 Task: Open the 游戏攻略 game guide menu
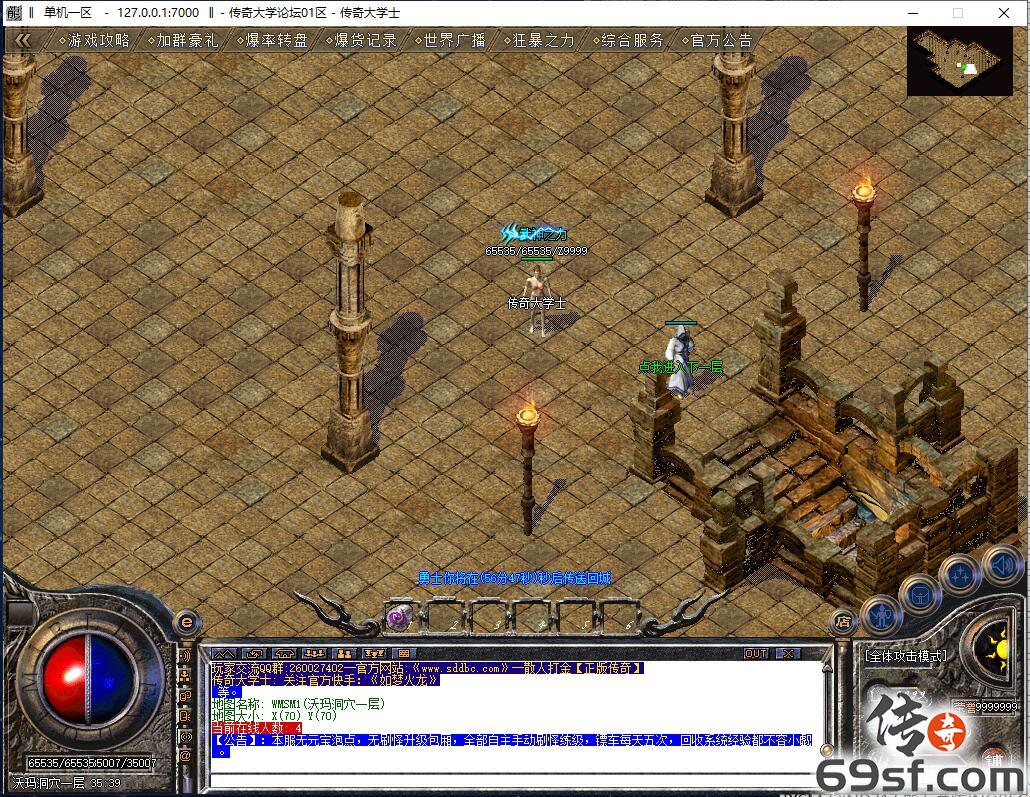click(x=95, y=41)
